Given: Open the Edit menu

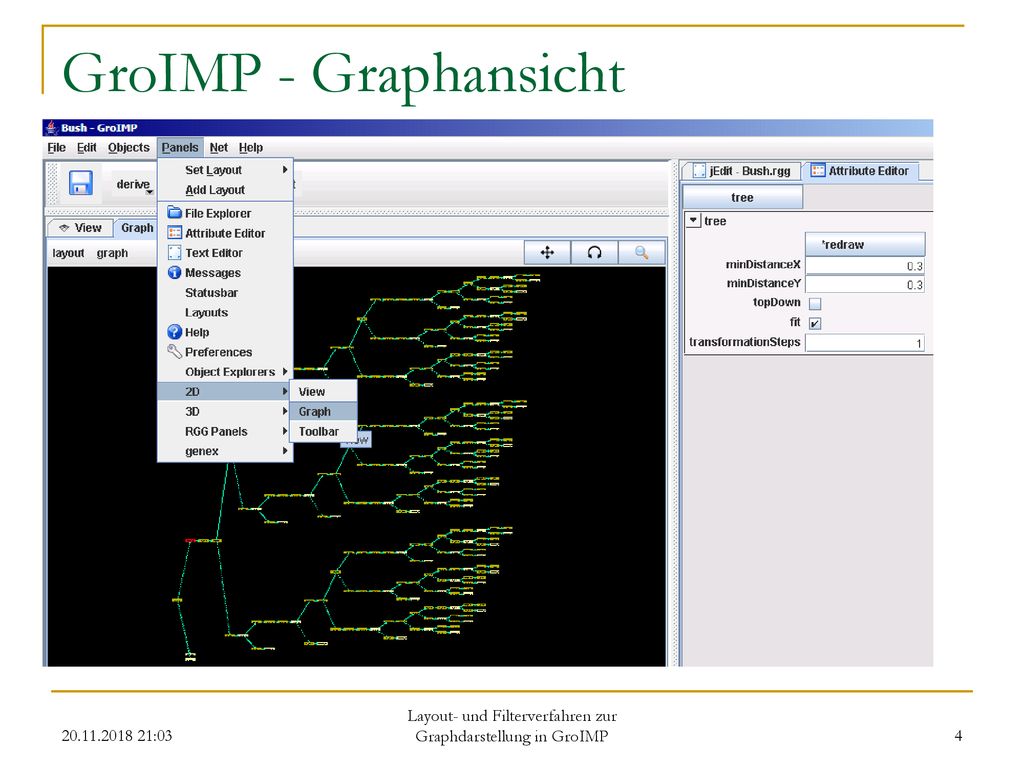Looking at the screenshot, I should [86, 148].
